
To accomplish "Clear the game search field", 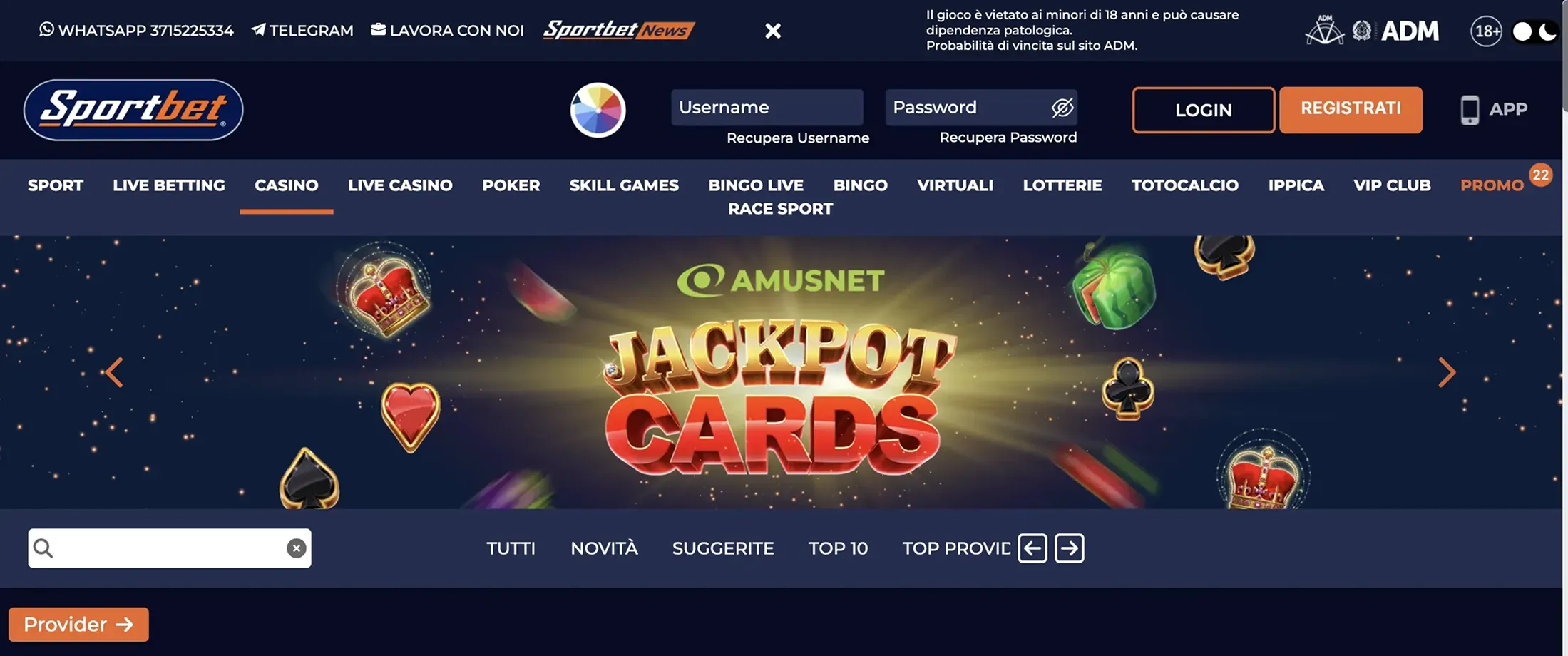I will pos(297,548).
